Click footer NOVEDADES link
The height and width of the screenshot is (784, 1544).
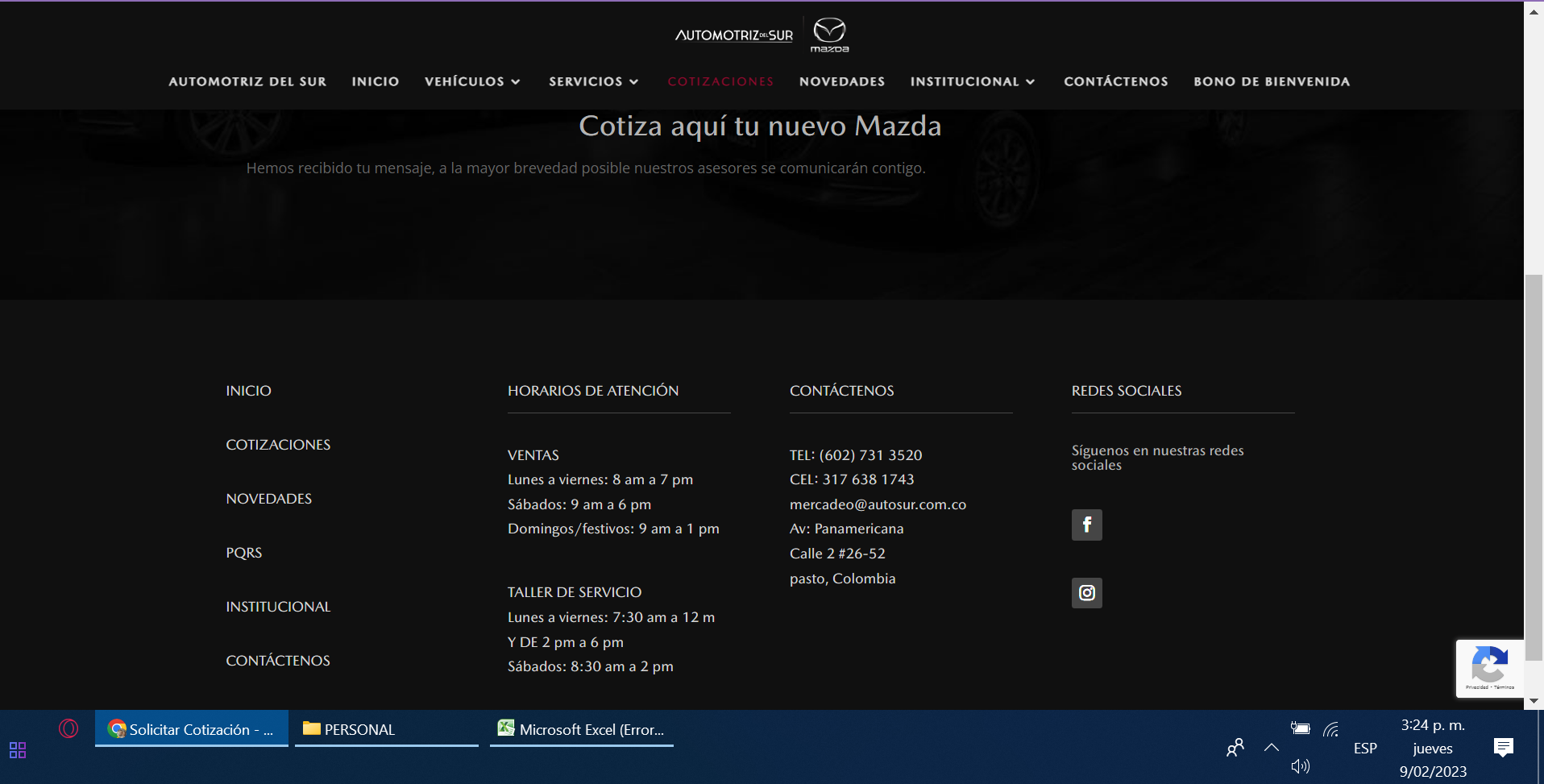[x=268, y=499]
